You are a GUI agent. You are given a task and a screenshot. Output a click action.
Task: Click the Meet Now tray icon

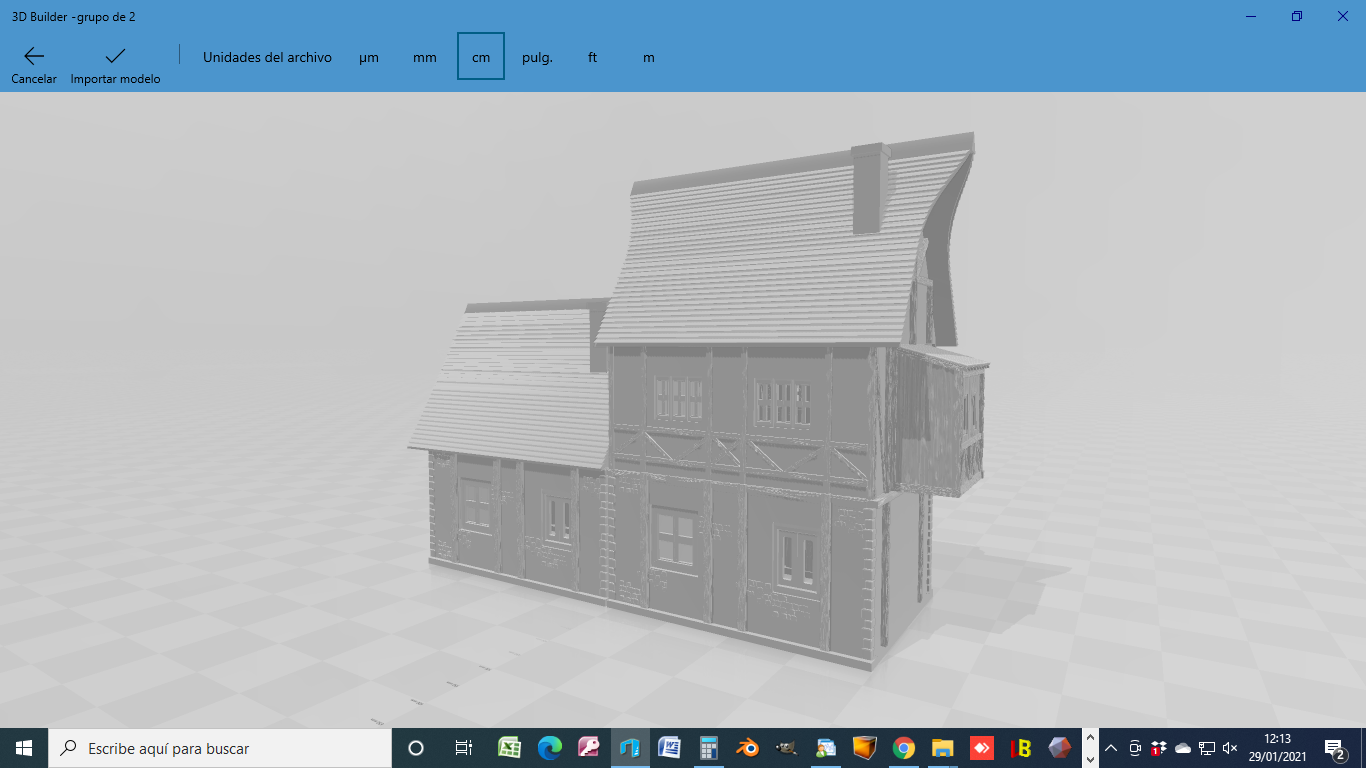pyautogui.click(x=1135, y=748)
